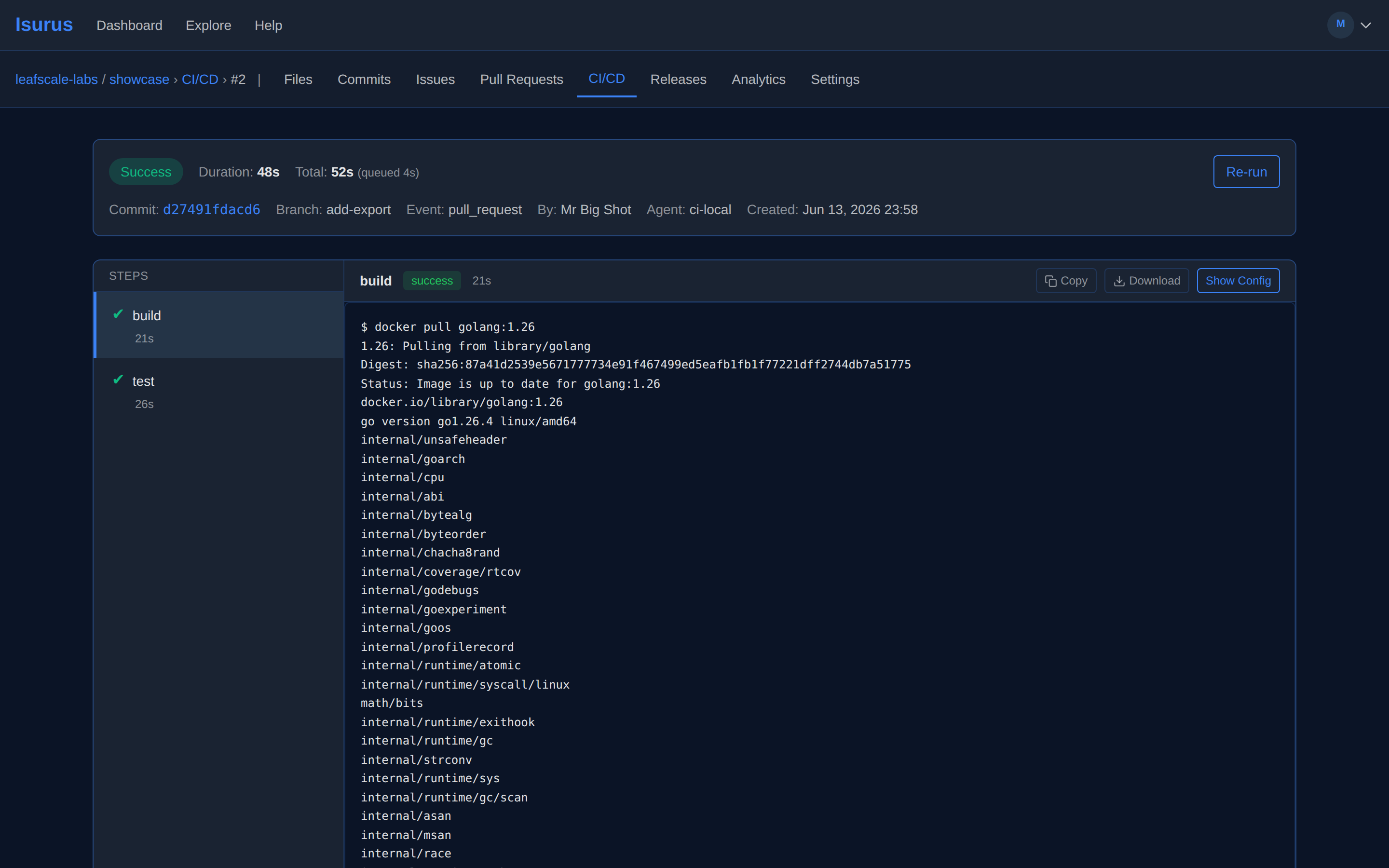This screenshot has height=868, width=1389.
Task: Open the Pull Requests tab
Action: [521, 79]
